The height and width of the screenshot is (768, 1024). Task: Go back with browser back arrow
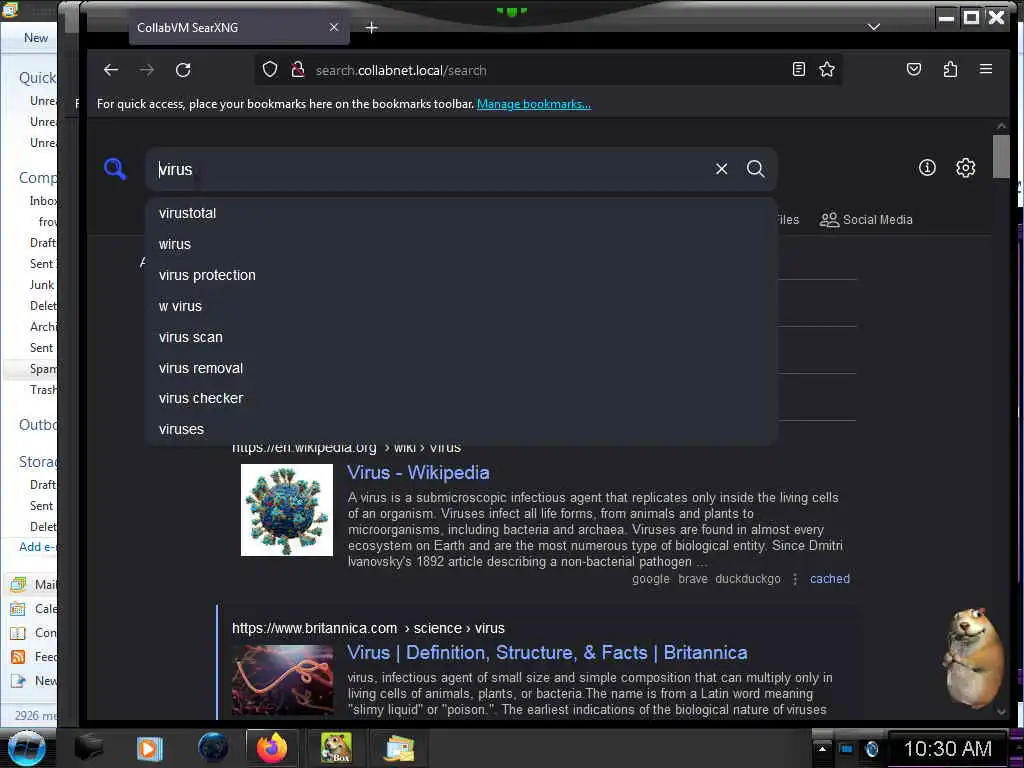(x=111, y=70)
